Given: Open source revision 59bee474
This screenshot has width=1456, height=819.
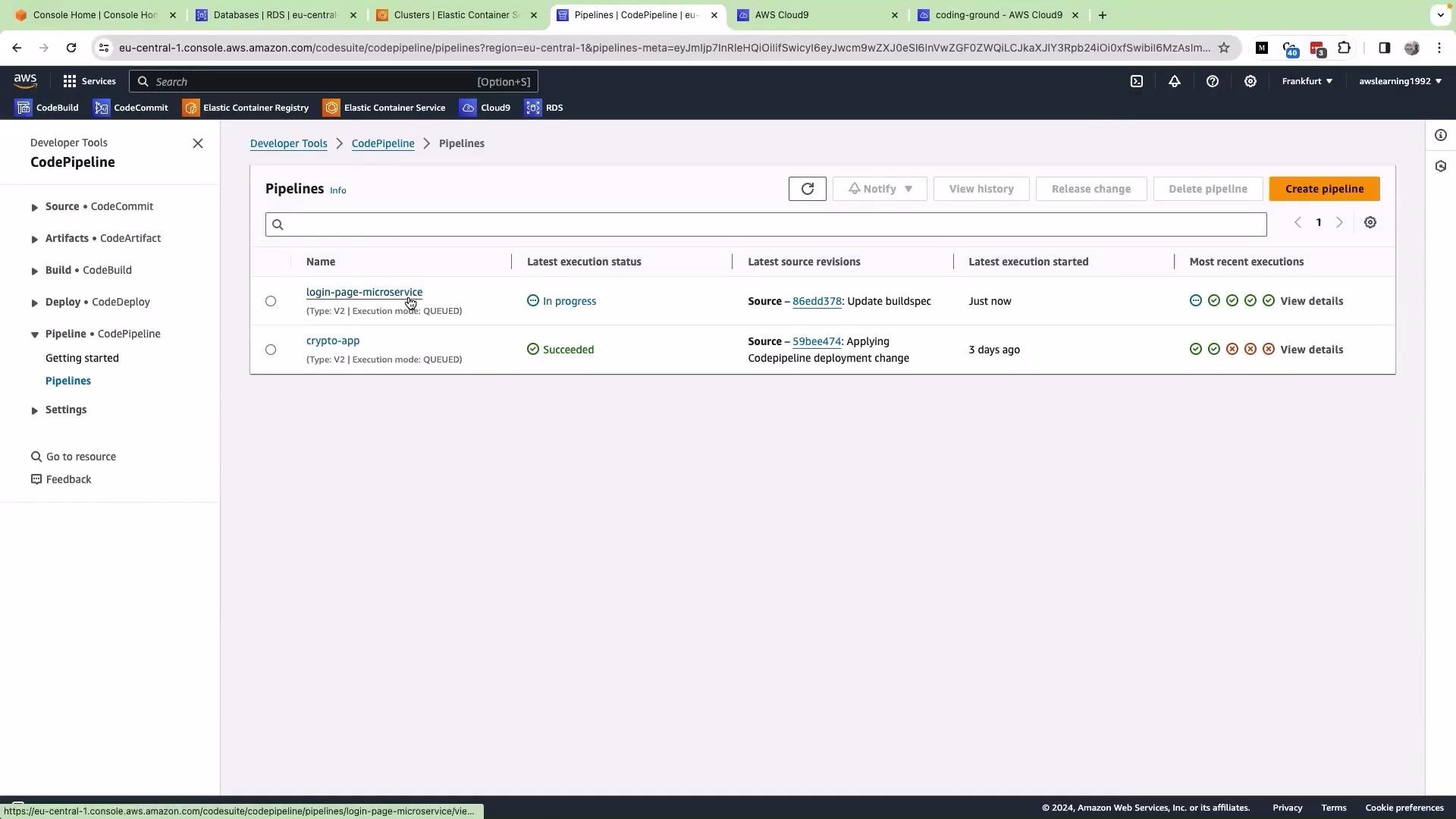Looking at the screenshot, I should [817, 342].
